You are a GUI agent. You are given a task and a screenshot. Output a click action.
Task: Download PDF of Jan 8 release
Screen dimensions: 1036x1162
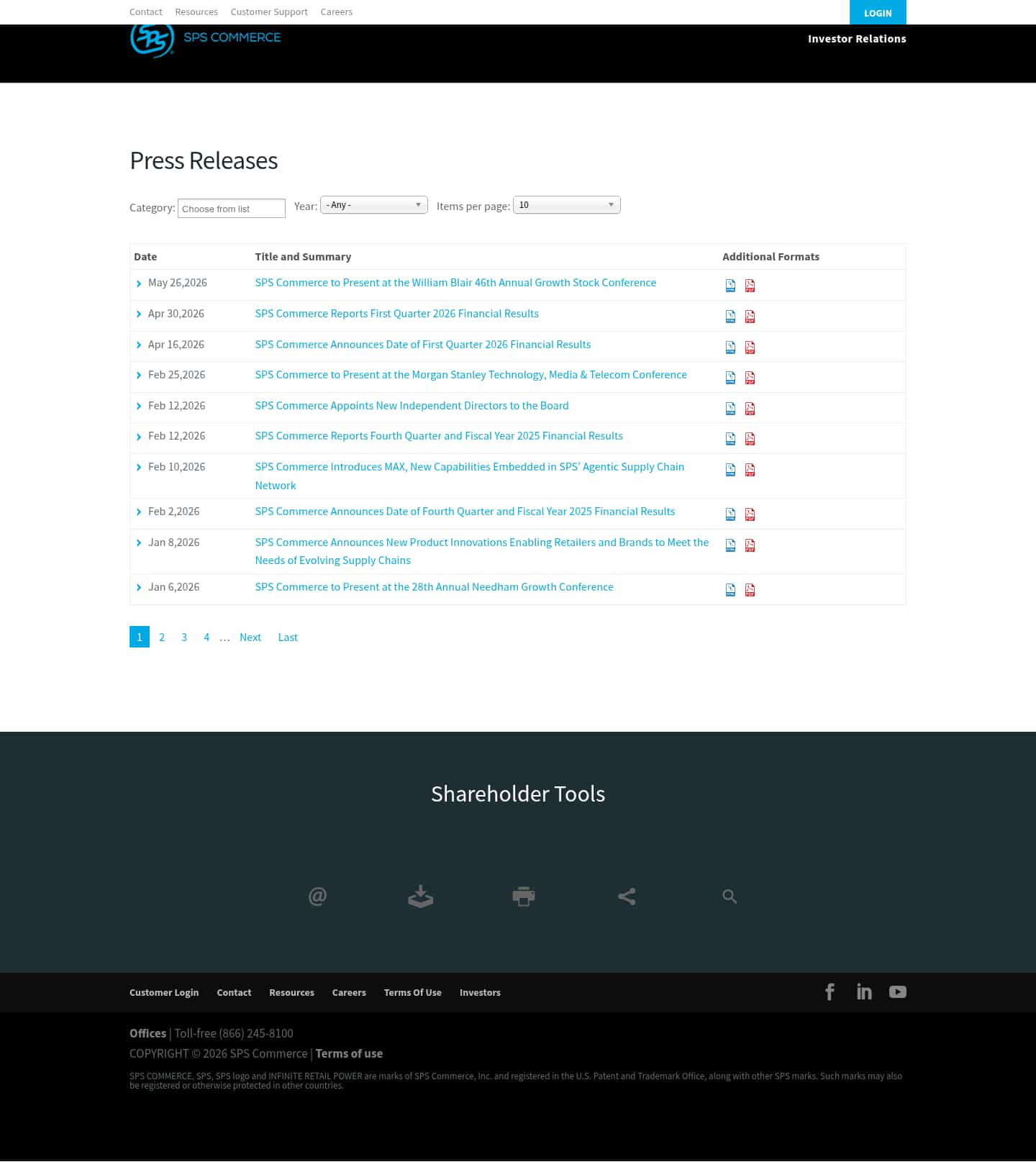(x=750, y=545)
